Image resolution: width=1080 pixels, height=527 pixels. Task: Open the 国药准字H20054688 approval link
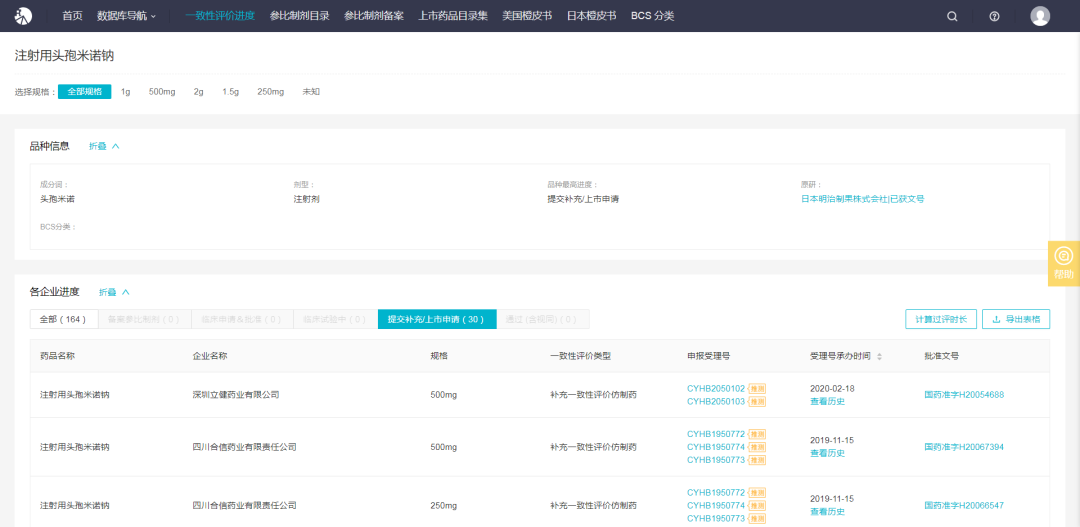[963, 395]
